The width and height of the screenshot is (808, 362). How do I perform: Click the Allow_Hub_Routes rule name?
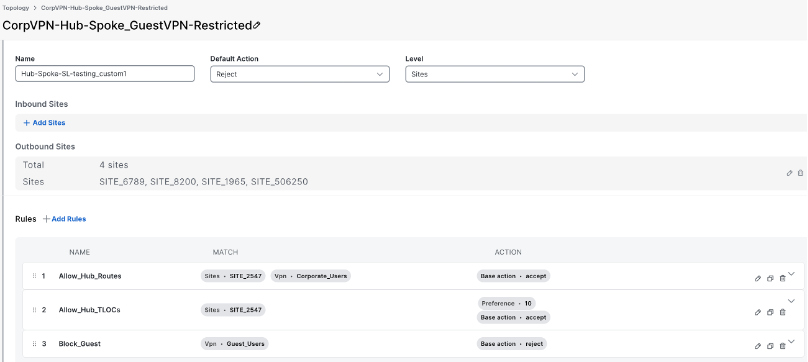[90, 276]
